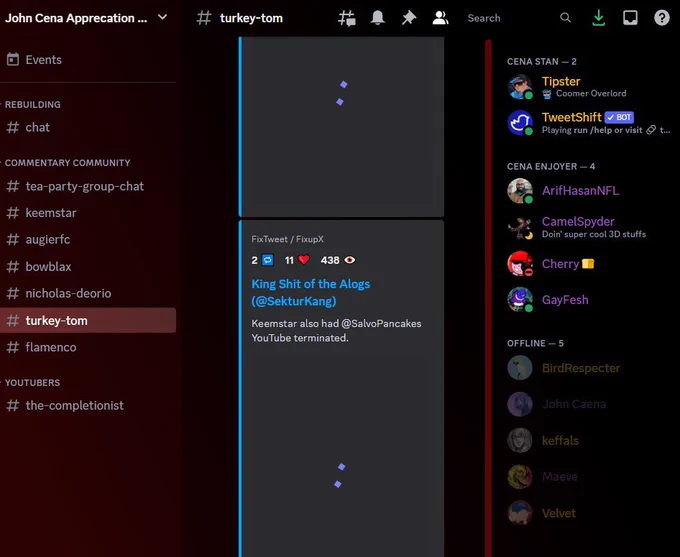Toggle the member list icon
This screenshot has height=557, width=680.
click(440, 18)
